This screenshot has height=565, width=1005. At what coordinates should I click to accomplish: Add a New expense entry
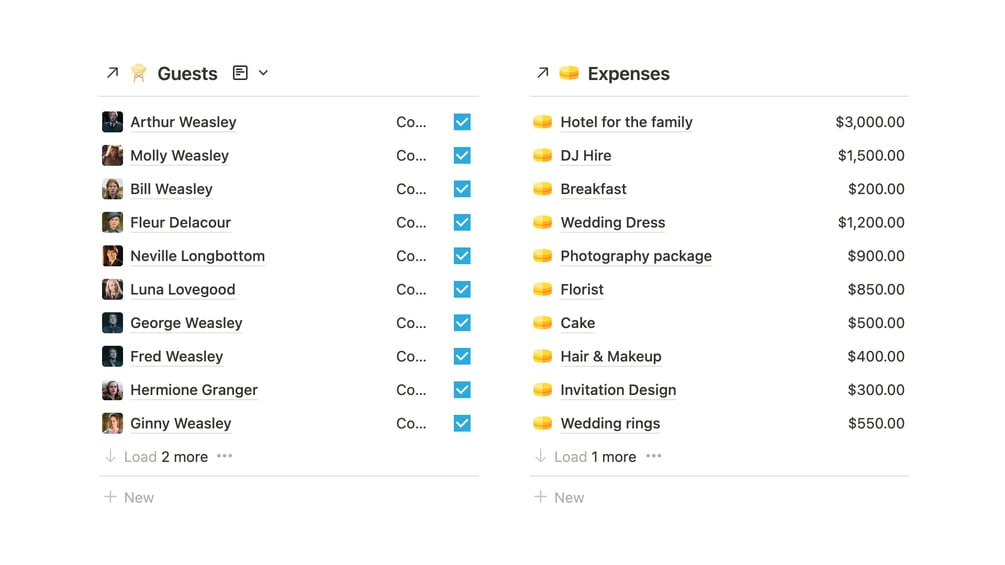click(560, 497)
